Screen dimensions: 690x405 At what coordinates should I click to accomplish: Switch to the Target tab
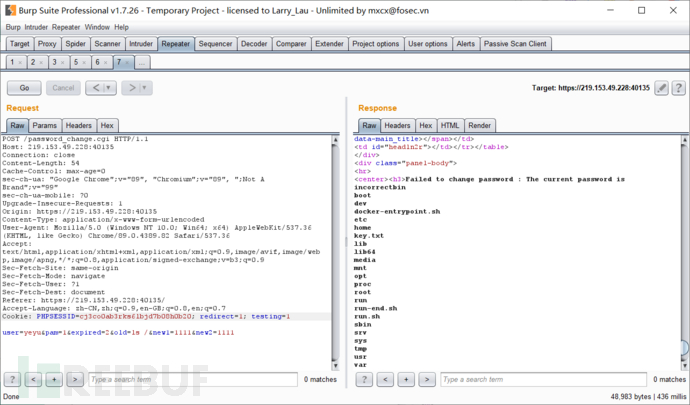(20, 44)
